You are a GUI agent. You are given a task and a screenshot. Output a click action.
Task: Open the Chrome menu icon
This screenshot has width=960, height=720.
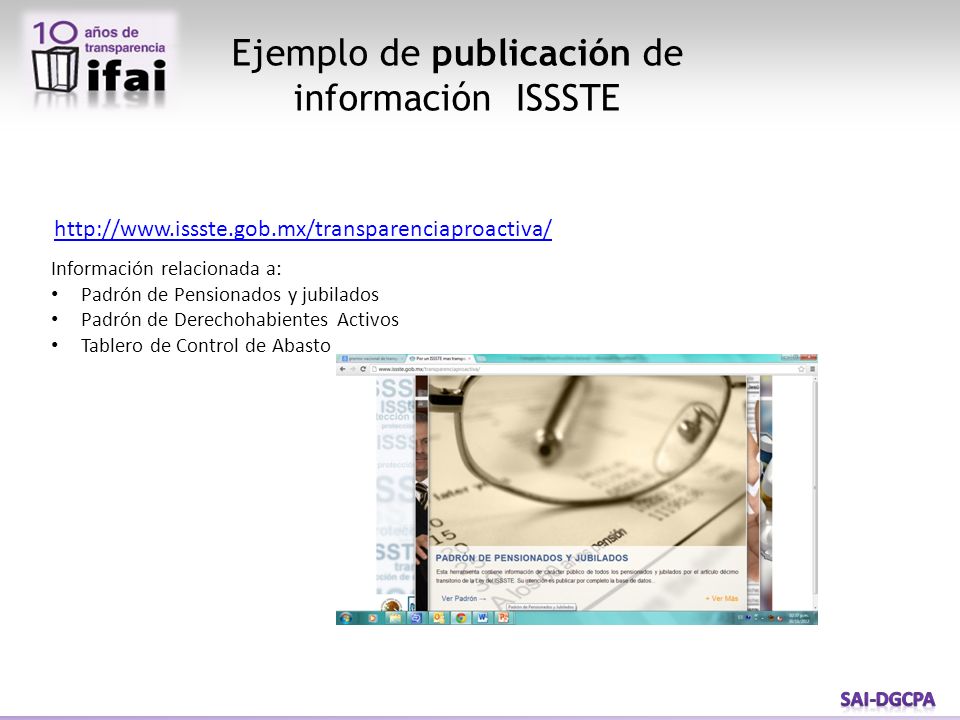pyautogui.click(x=812, y=369)
